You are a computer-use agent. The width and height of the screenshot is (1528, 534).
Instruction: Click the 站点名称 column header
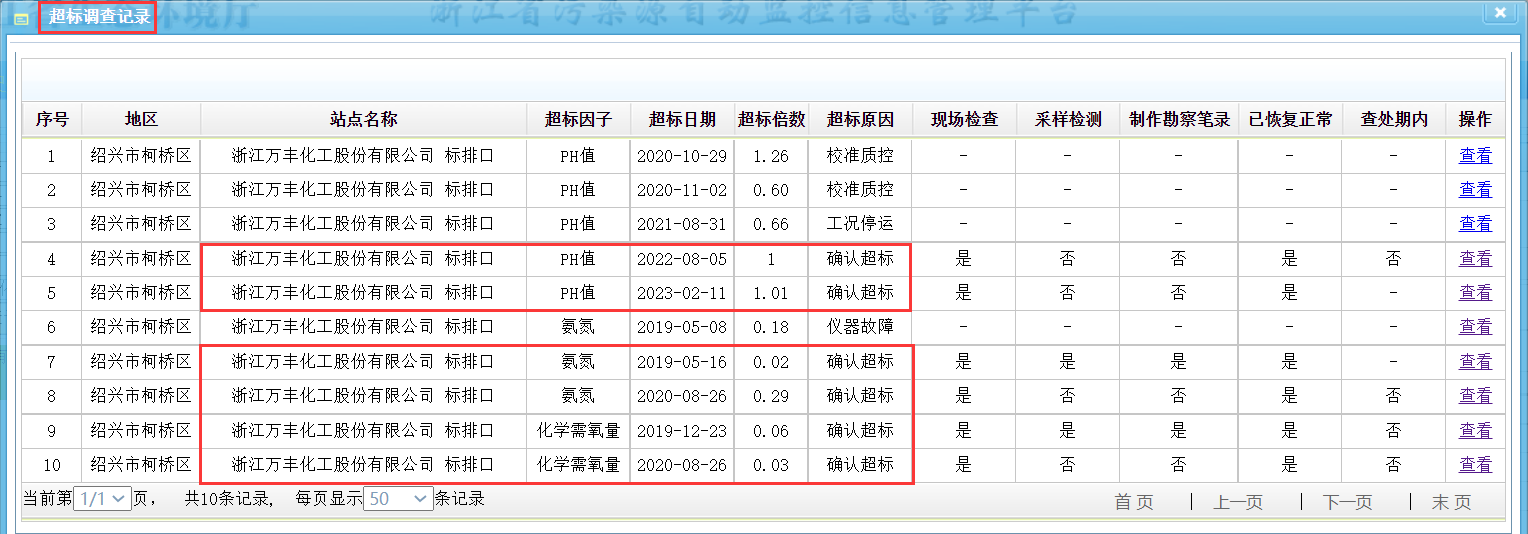click(364, 119)
